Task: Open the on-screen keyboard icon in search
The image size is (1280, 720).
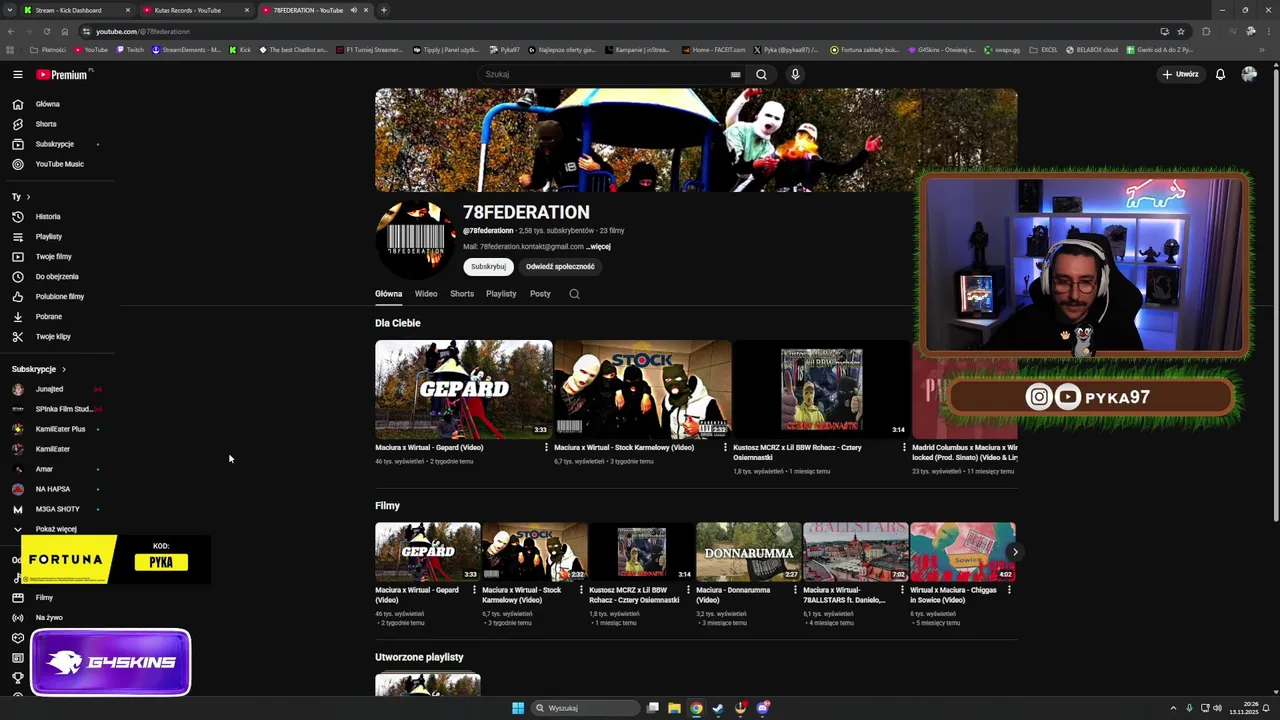Action: 735,74
